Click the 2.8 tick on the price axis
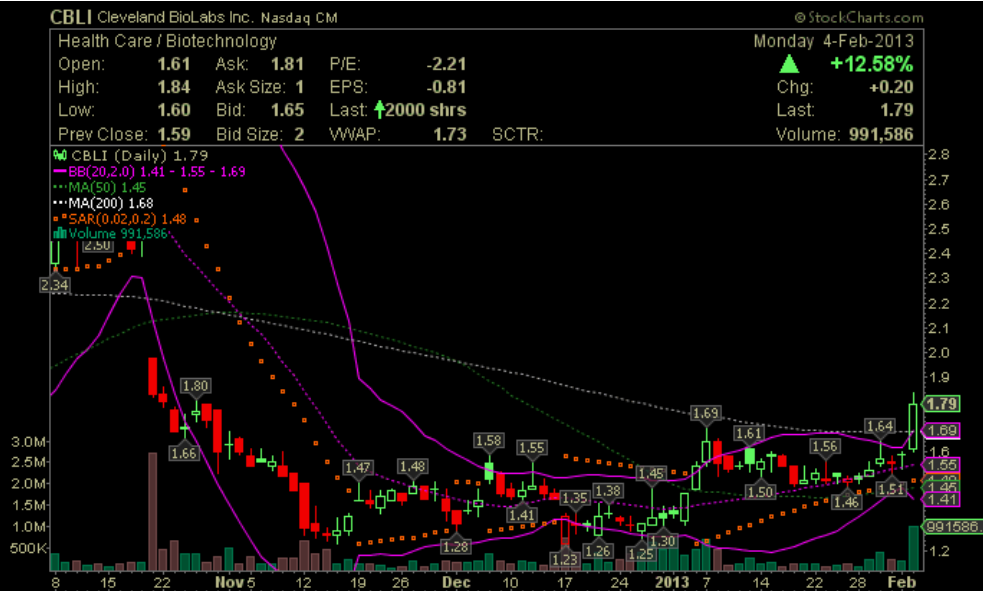The image size is (983, 591). pos(939,154)
